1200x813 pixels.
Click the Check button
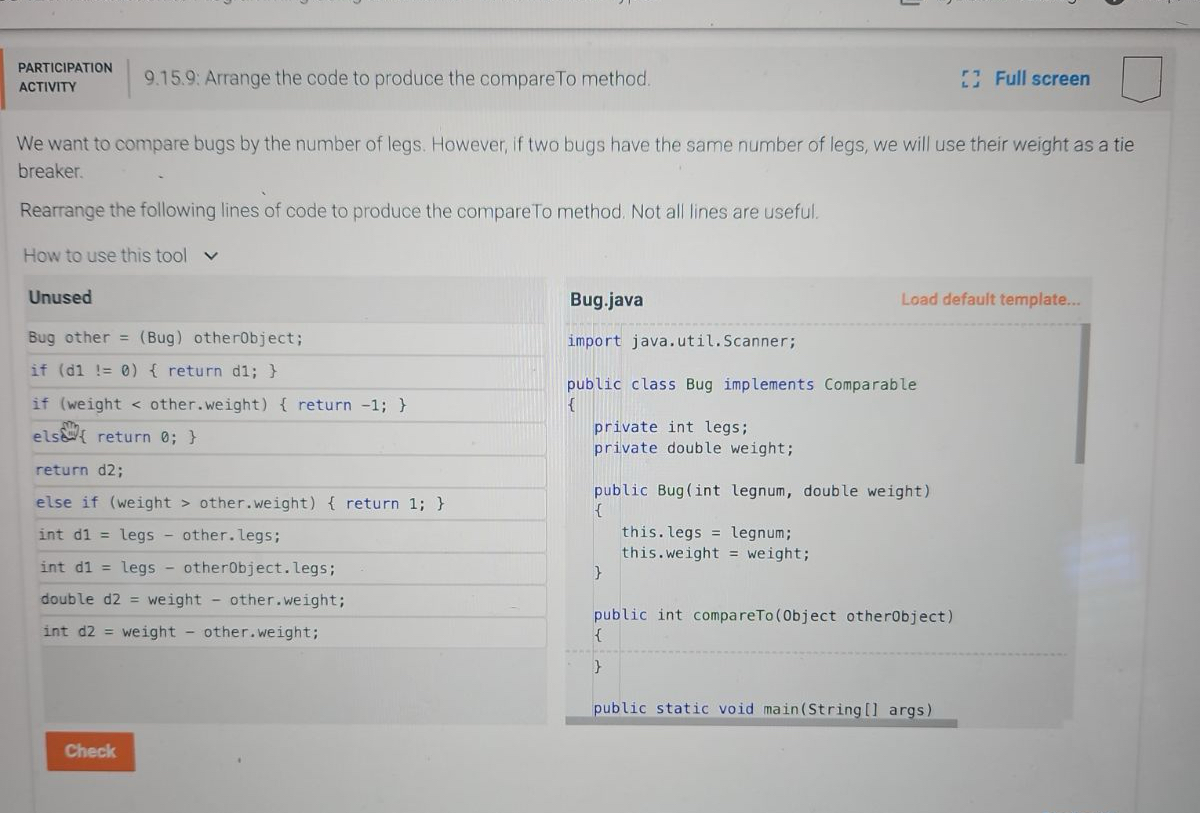pyautogui.click(x=90, y=751)
